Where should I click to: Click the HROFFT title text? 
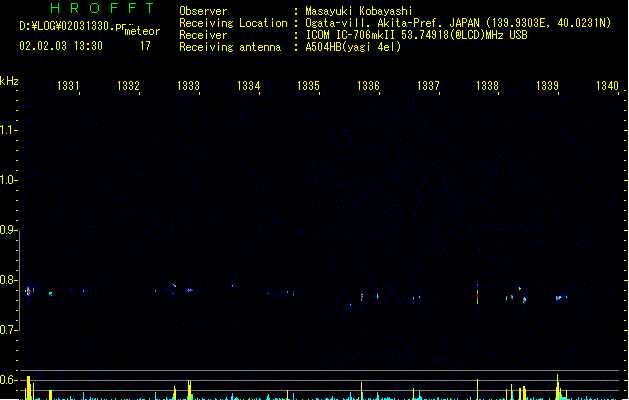coord(102,8)
